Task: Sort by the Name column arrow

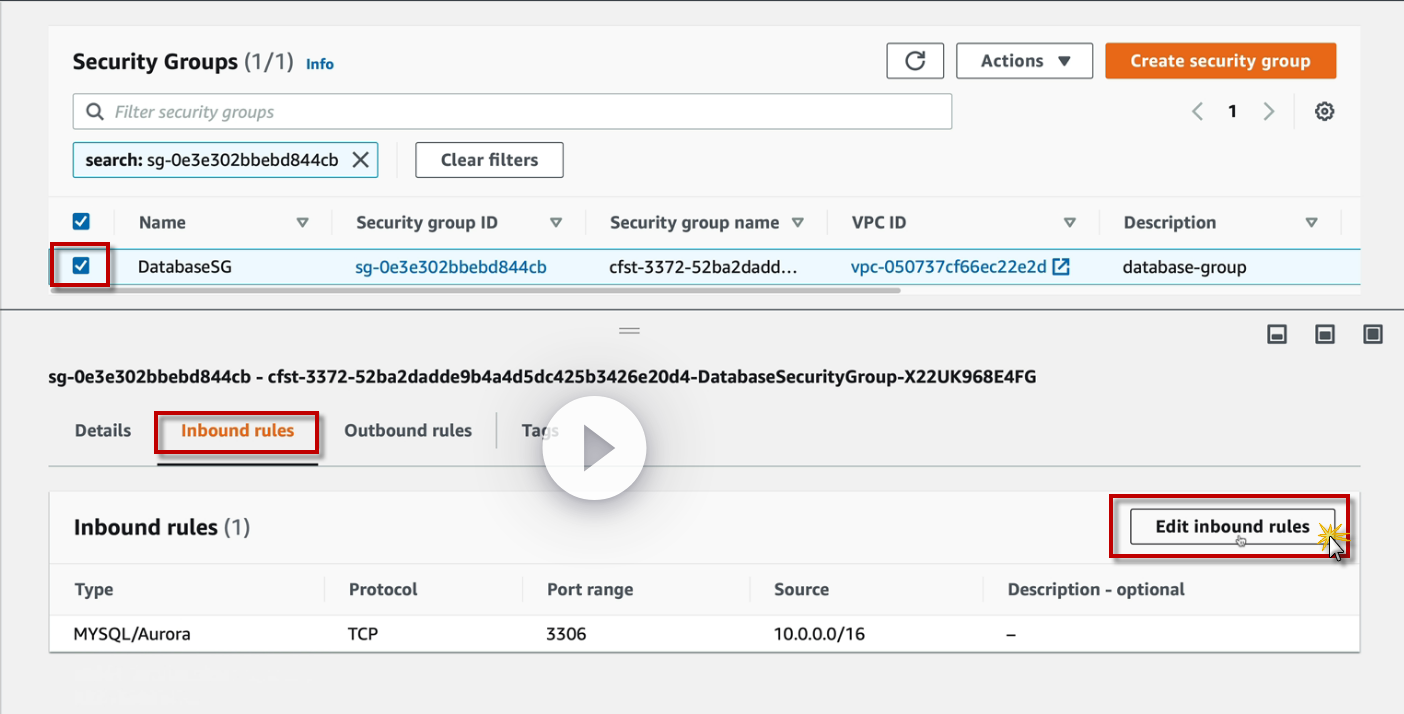Action: coord(302,223)
